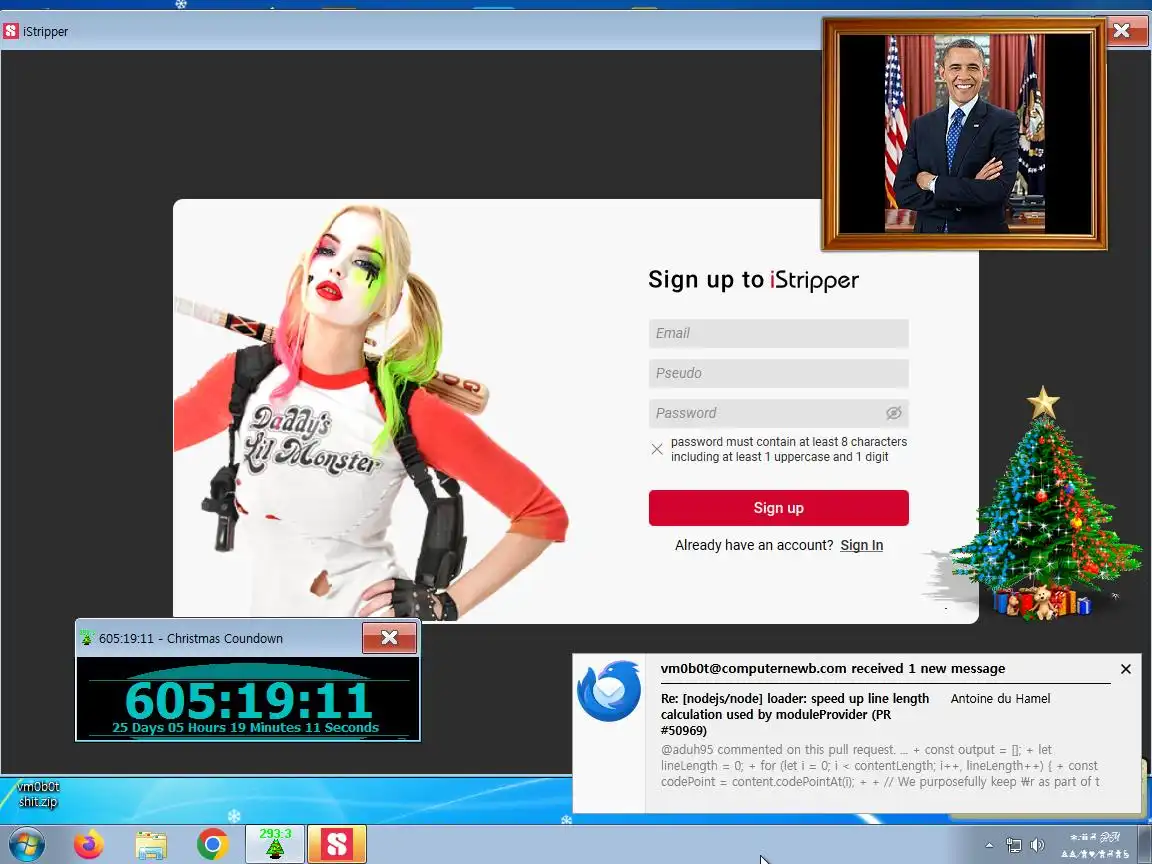The width and height of the screenshot is (1152, 864).
Task: Open the network status tray icon
Action: (x=1014, y=846)
